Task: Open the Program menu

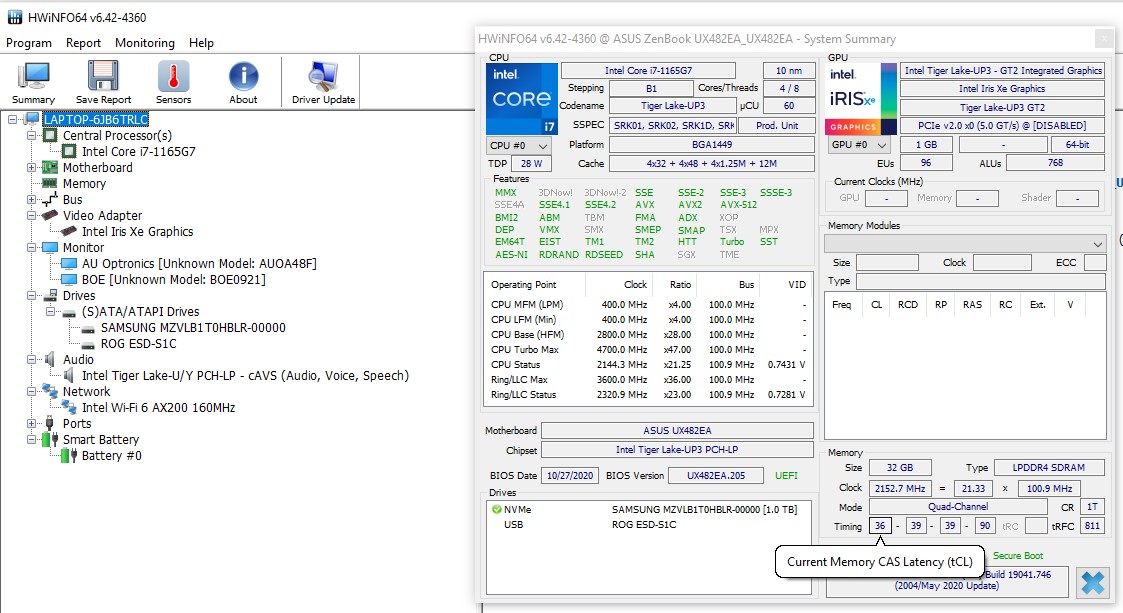Action: [29, 43]
